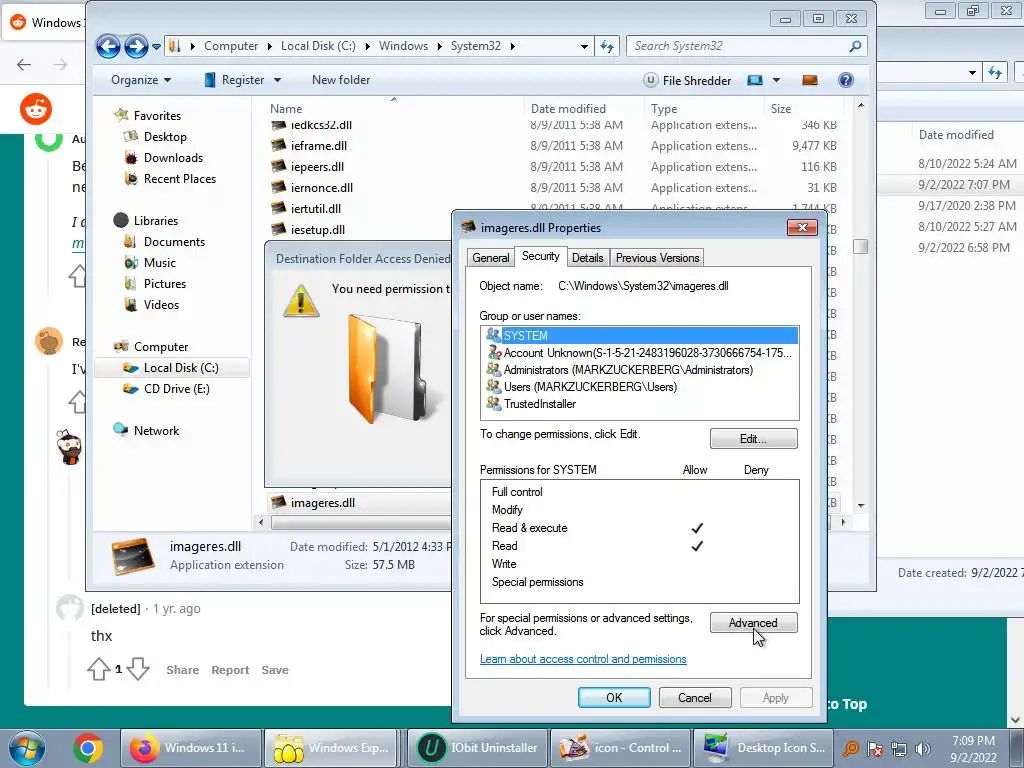This screenshot has height=768, width=1024.
Task: Switch to the Security tab
Action: point(540,256)
